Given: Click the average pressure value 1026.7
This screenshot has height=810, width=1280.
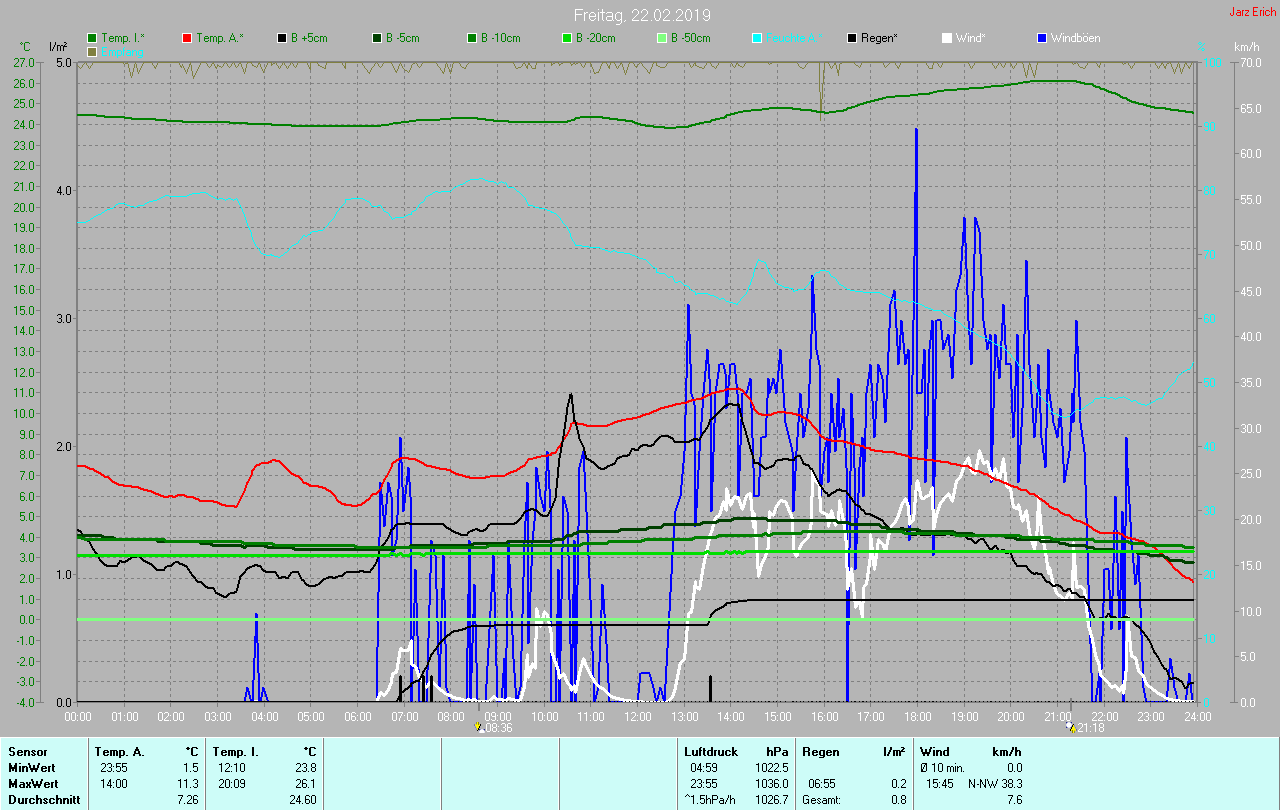Looking at the screenshot, I should click(x=773, y=800).
